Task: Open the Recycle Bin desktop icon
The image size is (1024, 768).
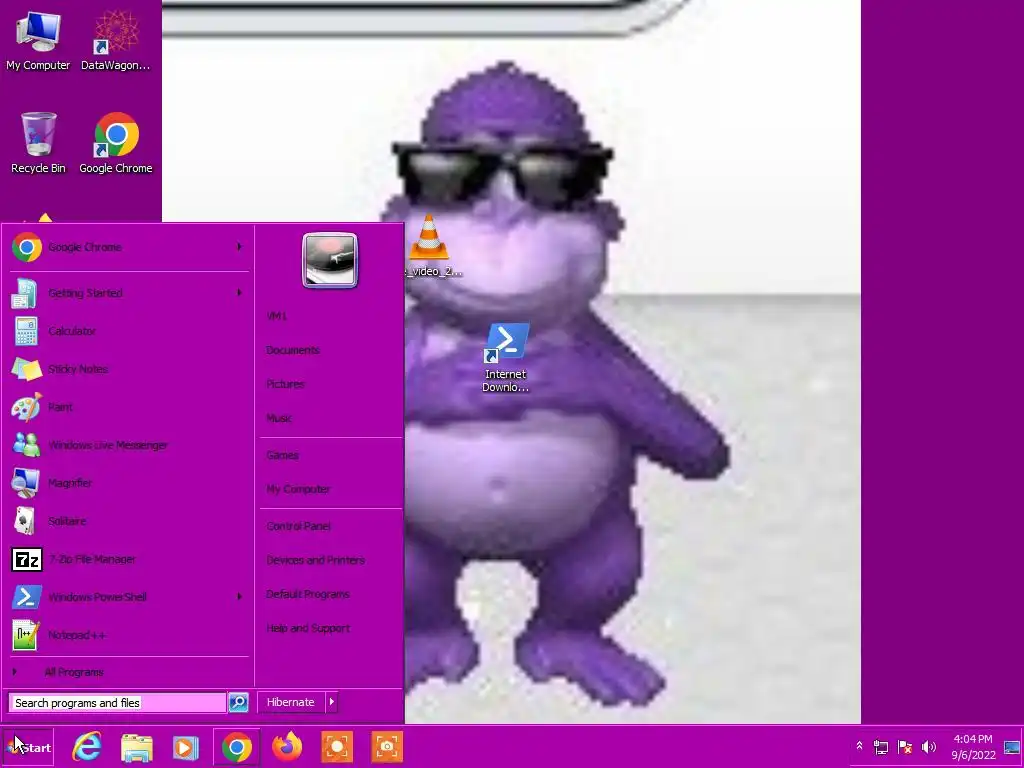Action: click(x=38, y=143)
